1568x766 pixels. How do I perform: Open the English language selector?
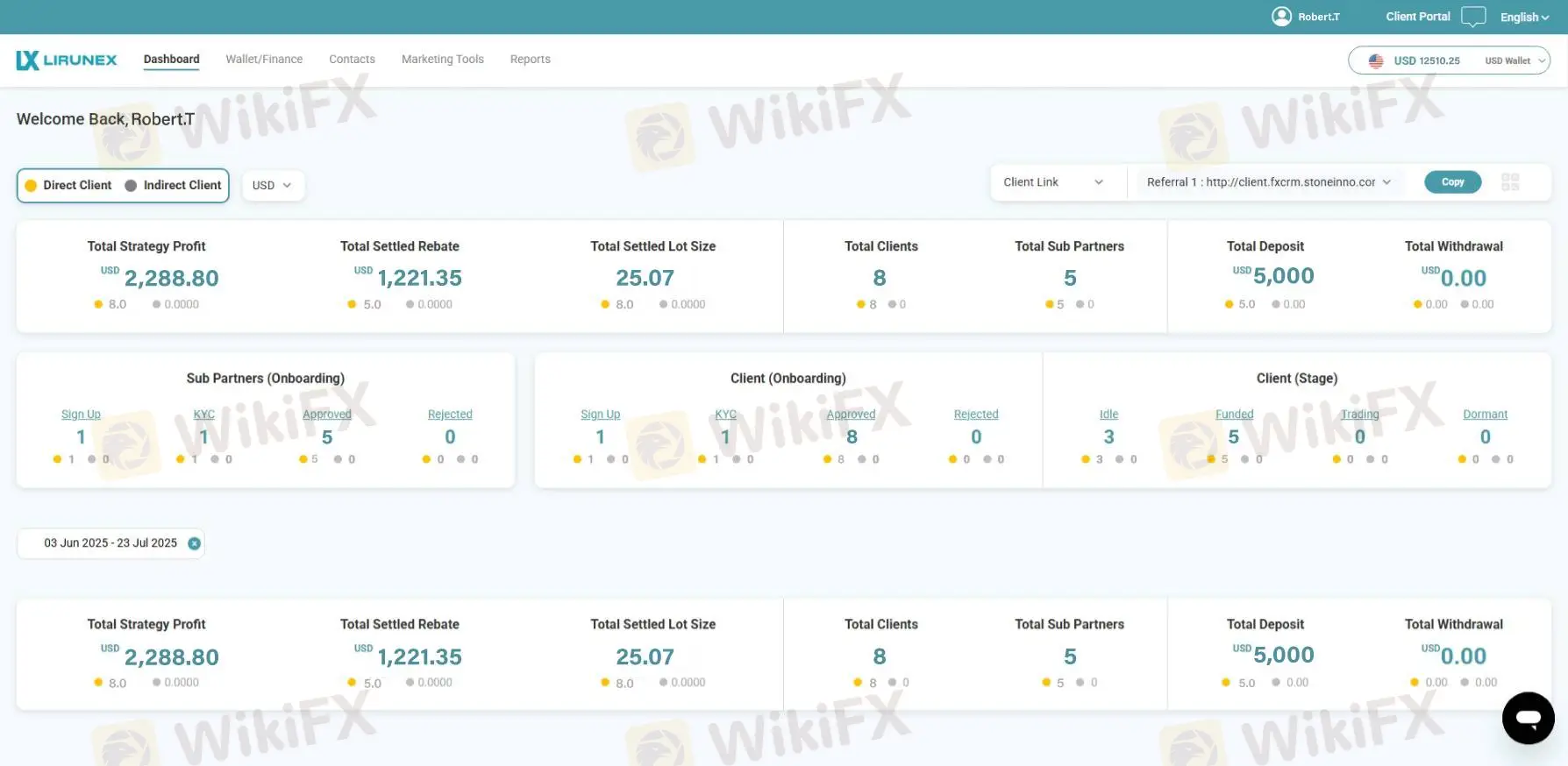(x=1523, y=17)
